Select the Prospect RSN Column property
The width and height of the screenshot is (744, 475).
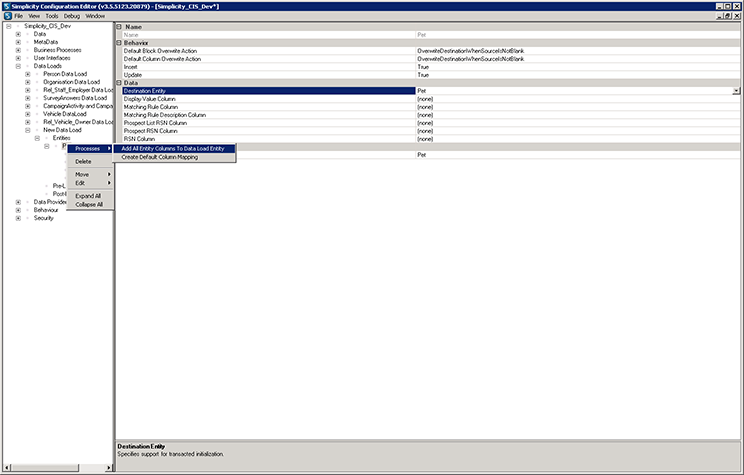[269, 131]
